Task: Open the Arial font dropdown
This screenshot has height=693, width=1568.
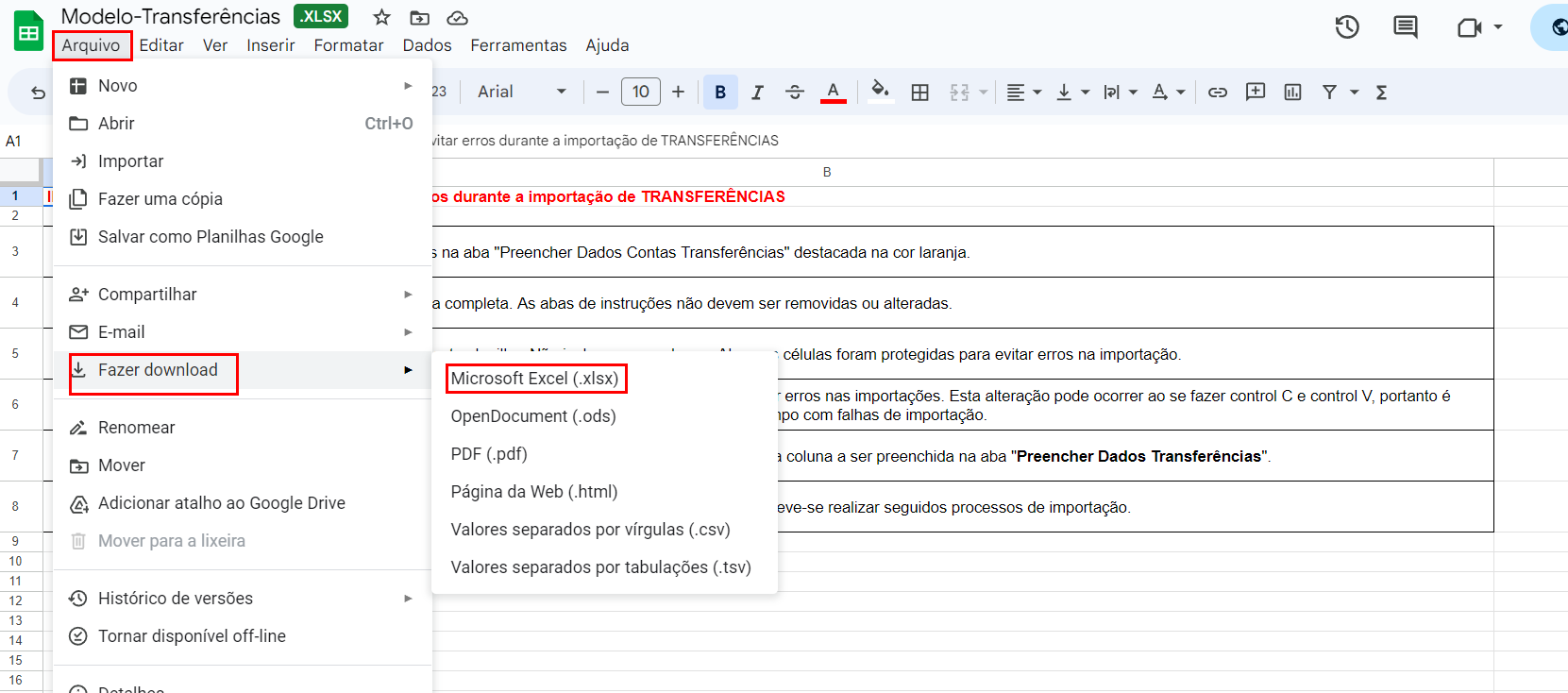Action: coord(521,92)
